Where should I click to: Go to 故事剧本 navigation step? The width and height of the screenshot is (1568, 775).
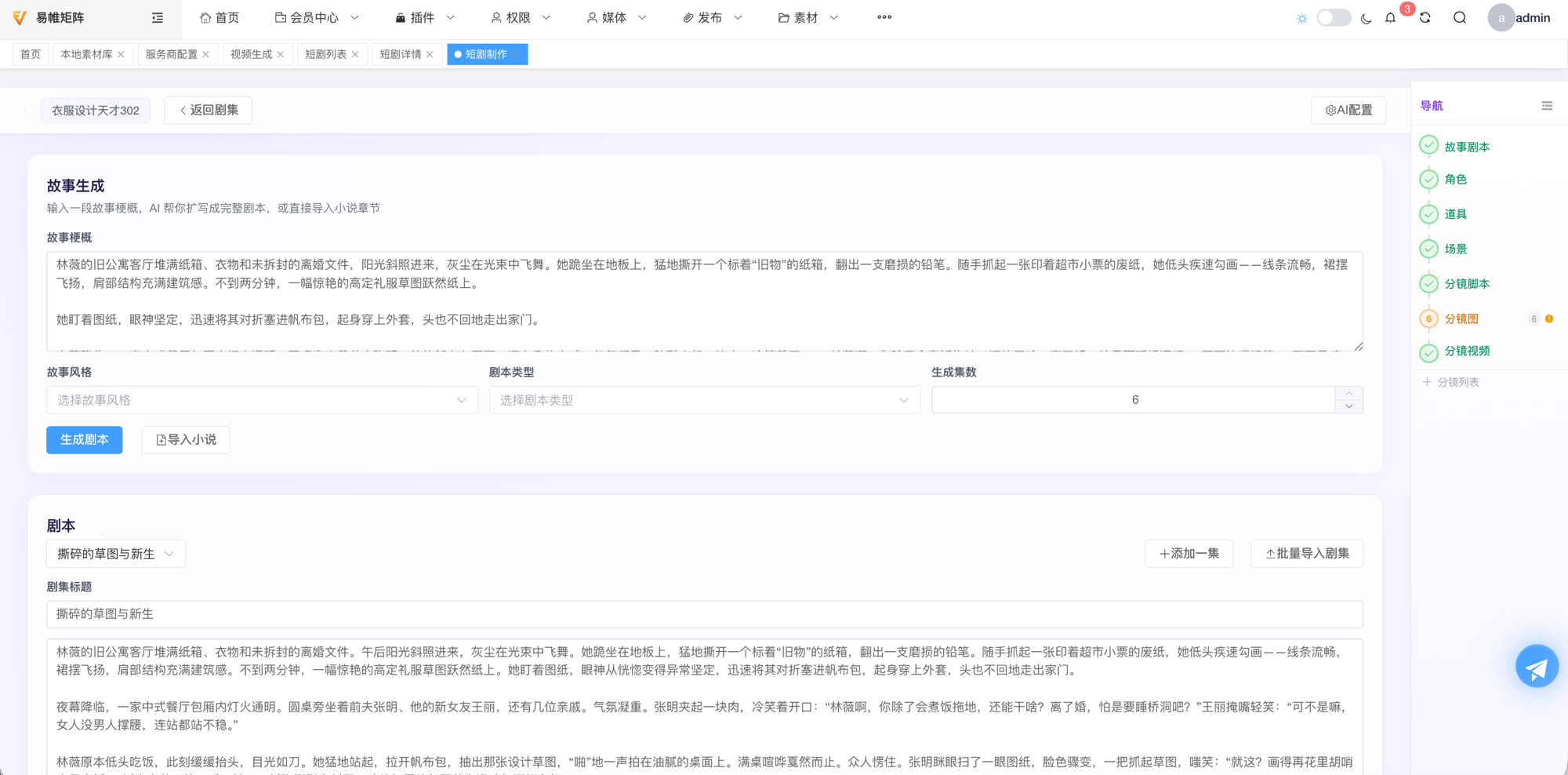click(x=1467, y=147)
